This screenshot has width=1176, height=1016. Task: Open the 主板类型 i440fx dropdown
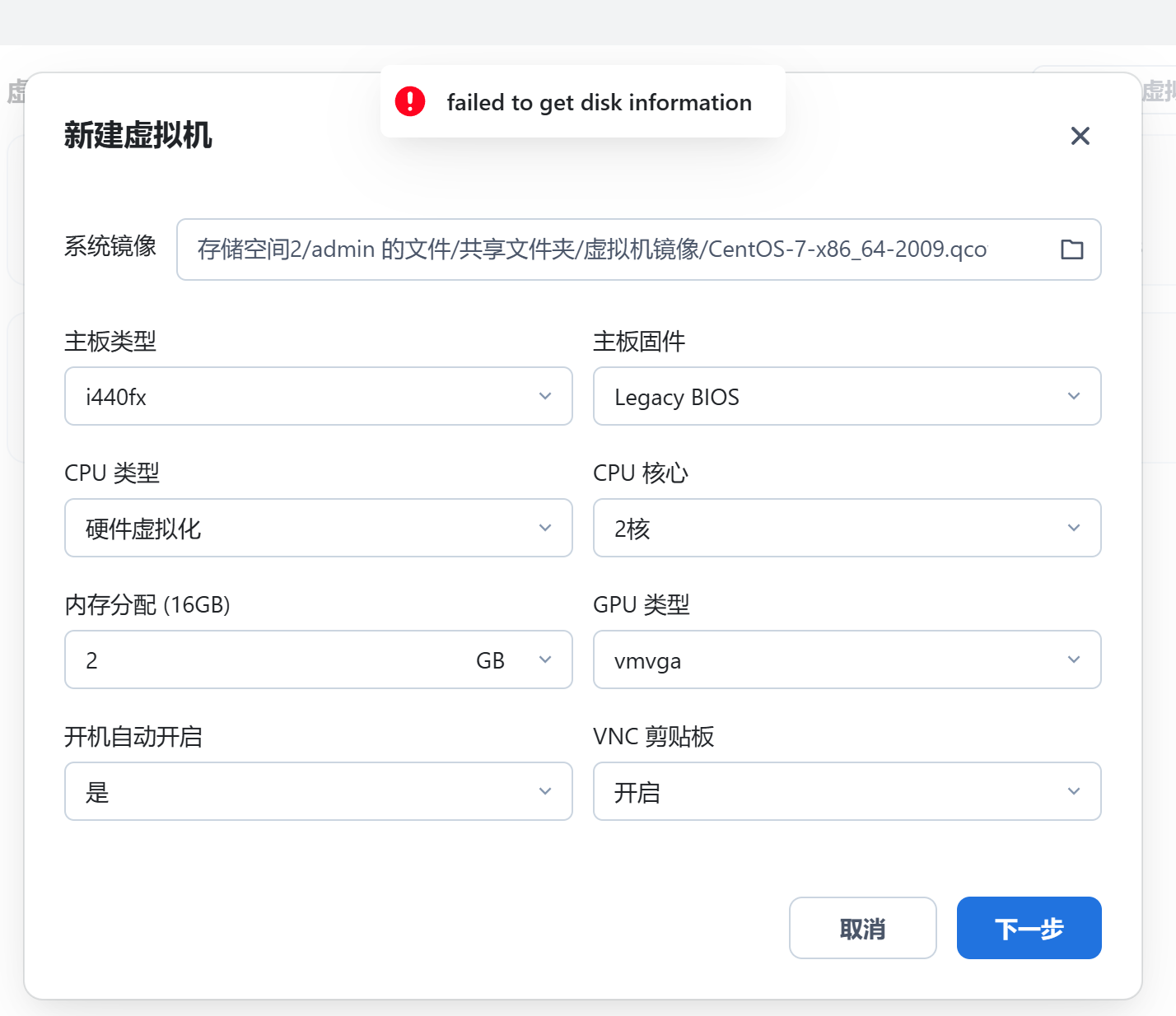coord(318,396)
